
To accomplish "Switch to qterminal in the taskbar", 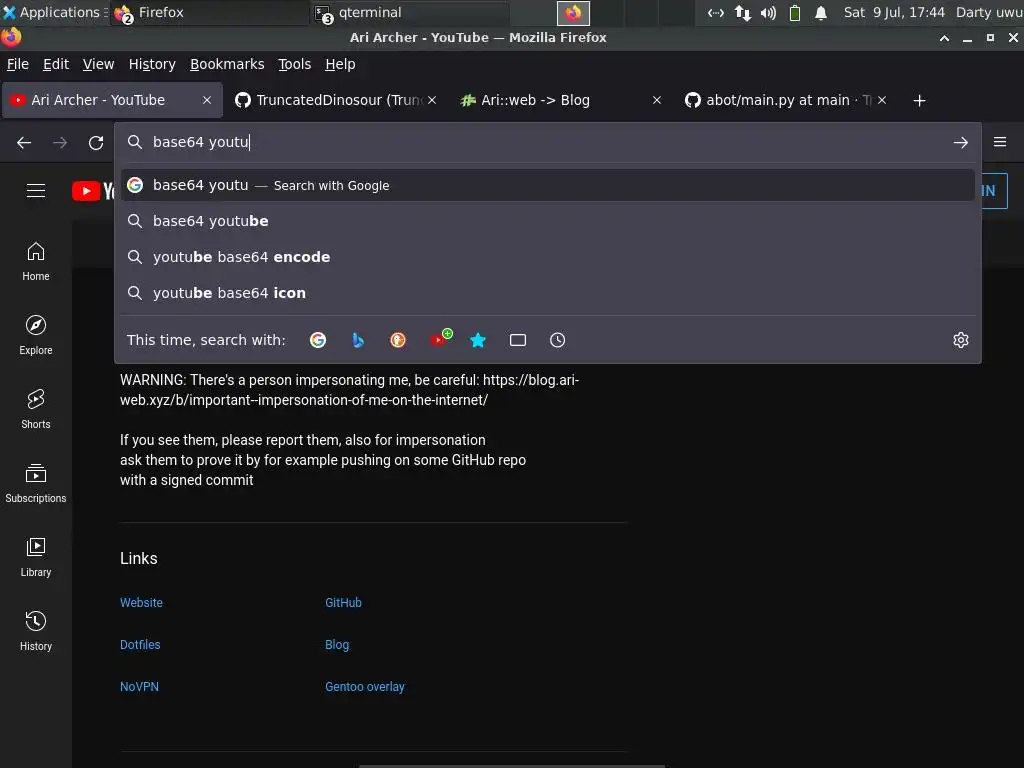I will tap(408, 12).
